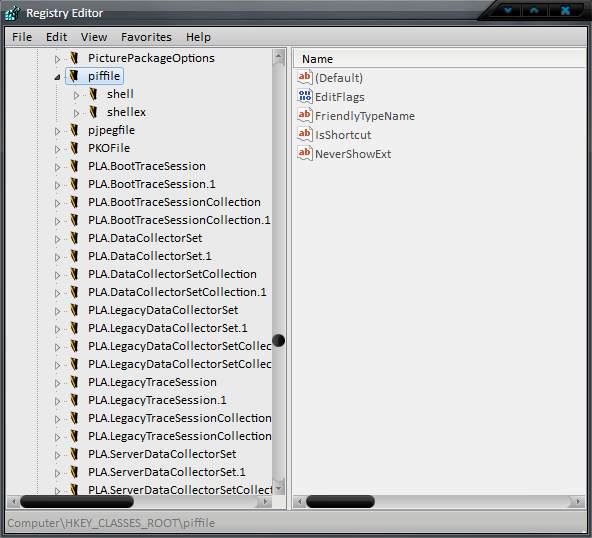Select the FriendlyTypeName value
The height and width of the screenshot is (538, 592).
click(x=365, y=116)
